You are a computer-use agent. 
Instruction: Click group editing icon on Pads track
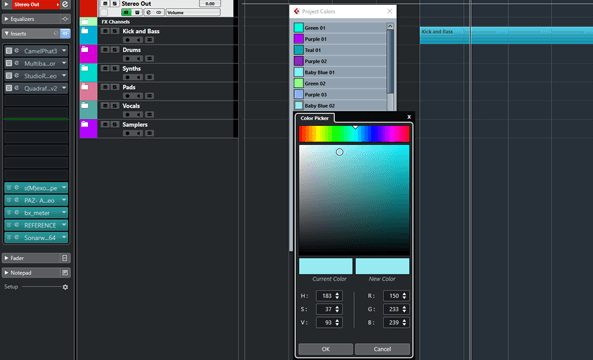(150, 96)
